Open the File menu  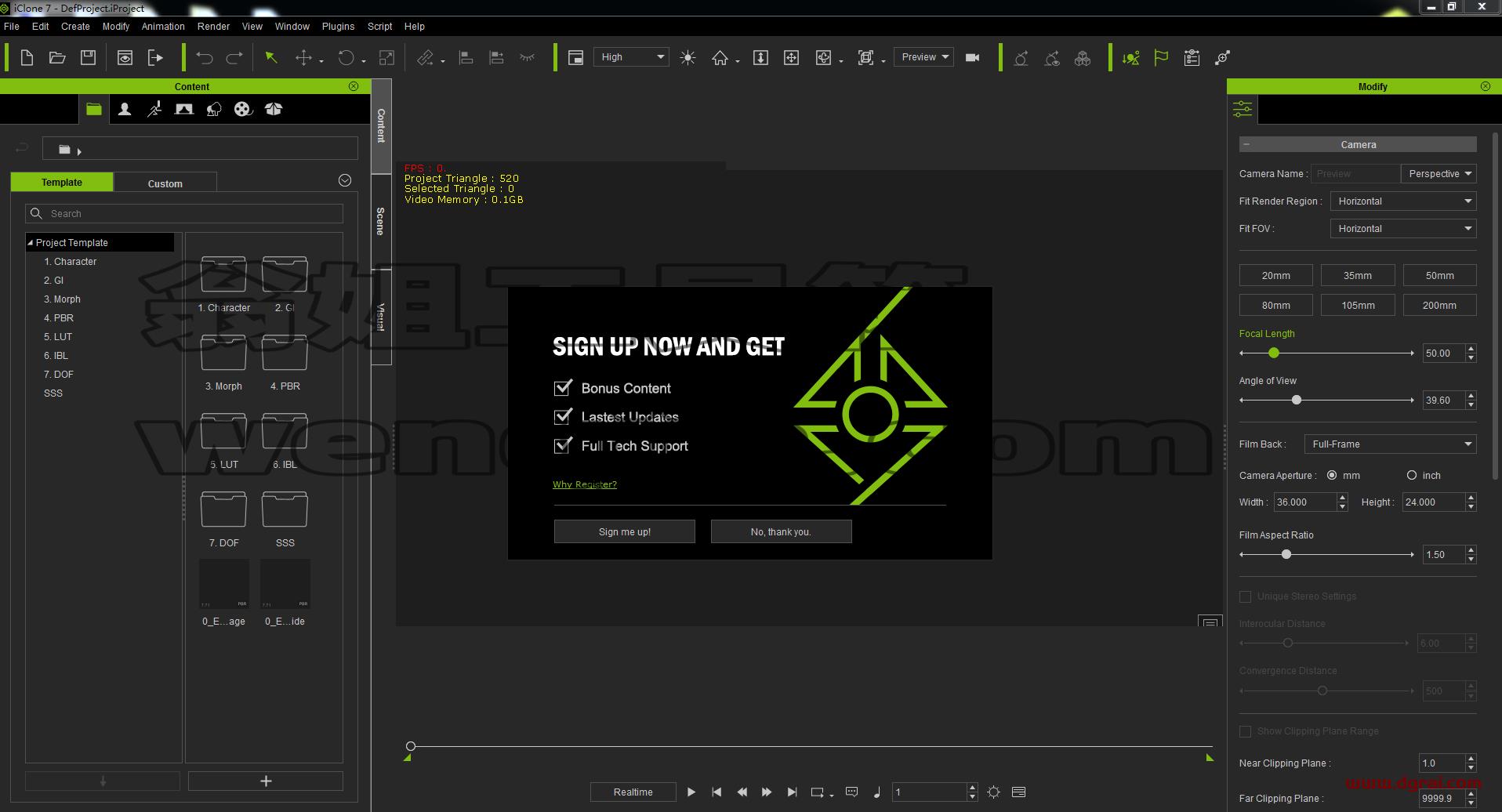[x=12, y=26]
